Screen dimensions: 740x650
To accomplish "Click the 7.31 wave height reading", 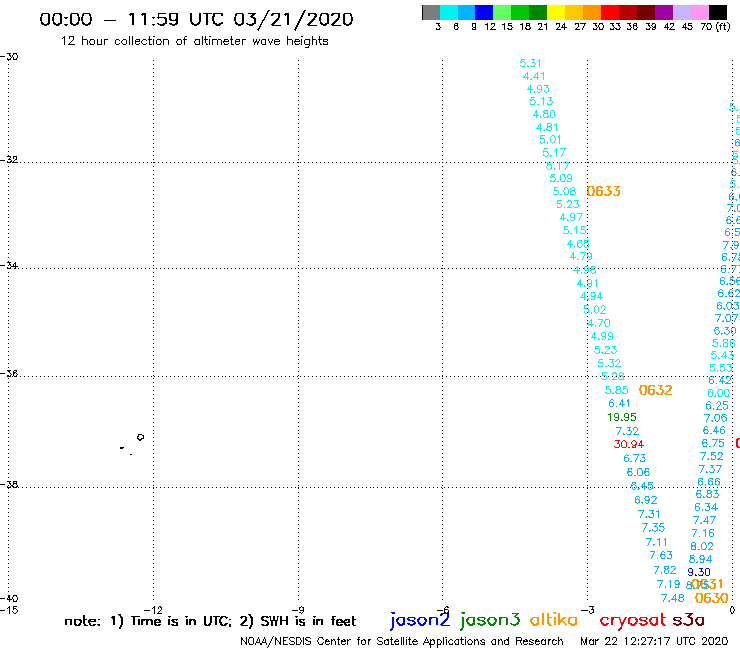I will coord(649,514).
